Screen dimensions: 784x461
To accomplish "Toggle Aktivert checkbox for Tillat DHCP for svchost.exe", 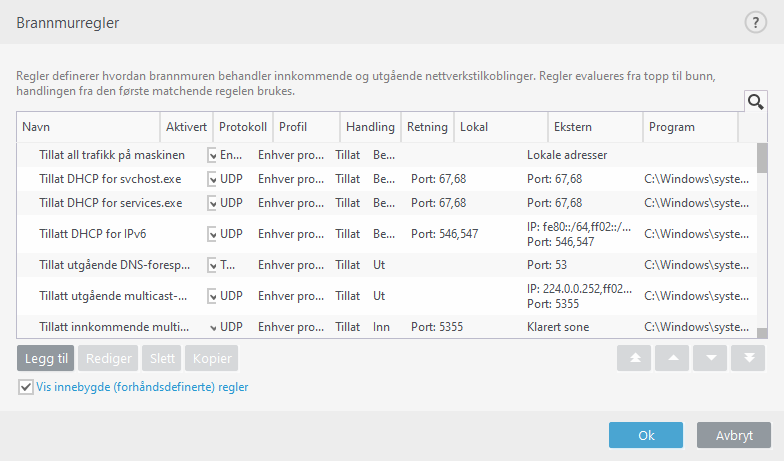I will 212,179.
